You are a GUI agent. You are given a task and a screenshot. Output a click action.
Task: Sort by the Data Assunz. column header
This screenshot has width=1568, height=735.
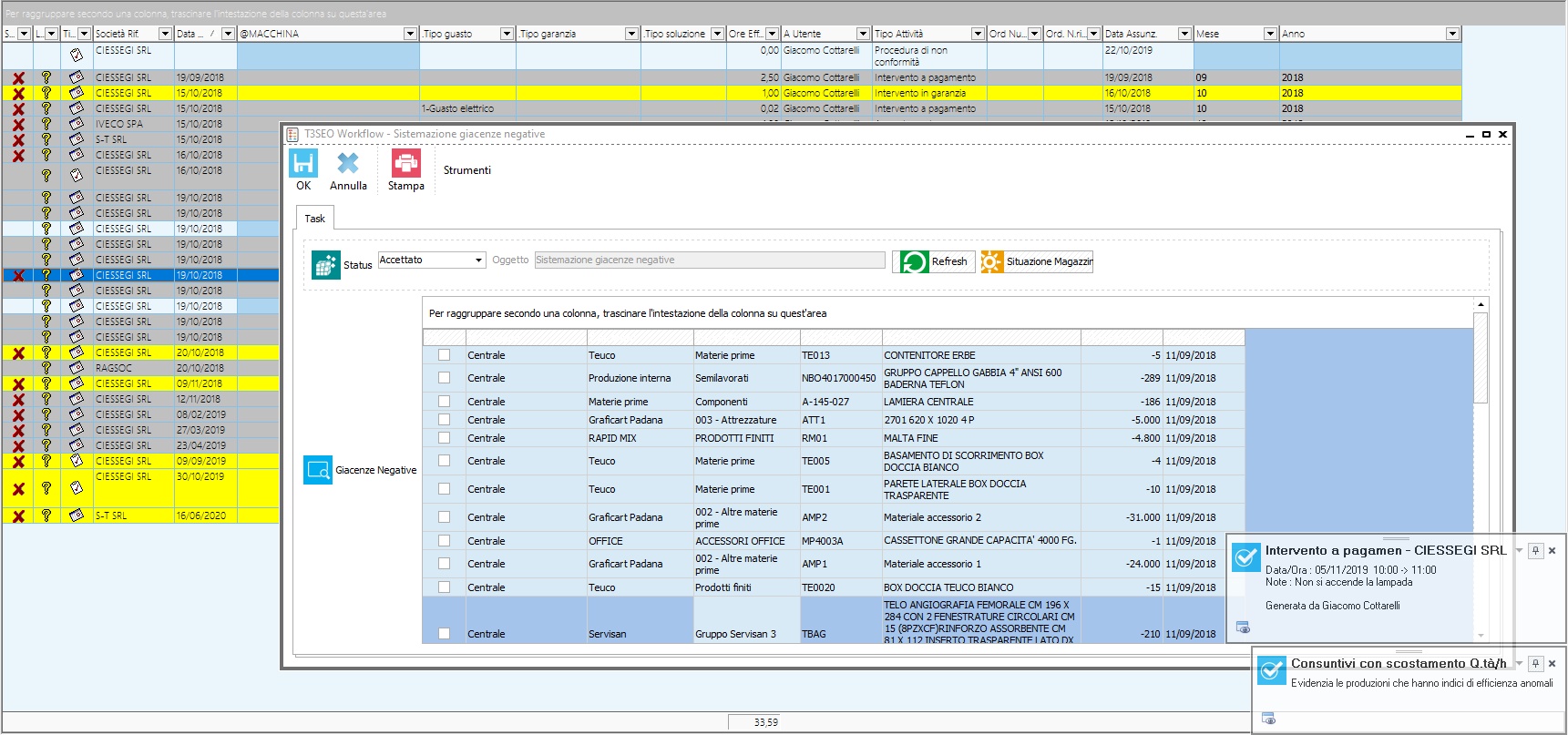[1132, 34]
